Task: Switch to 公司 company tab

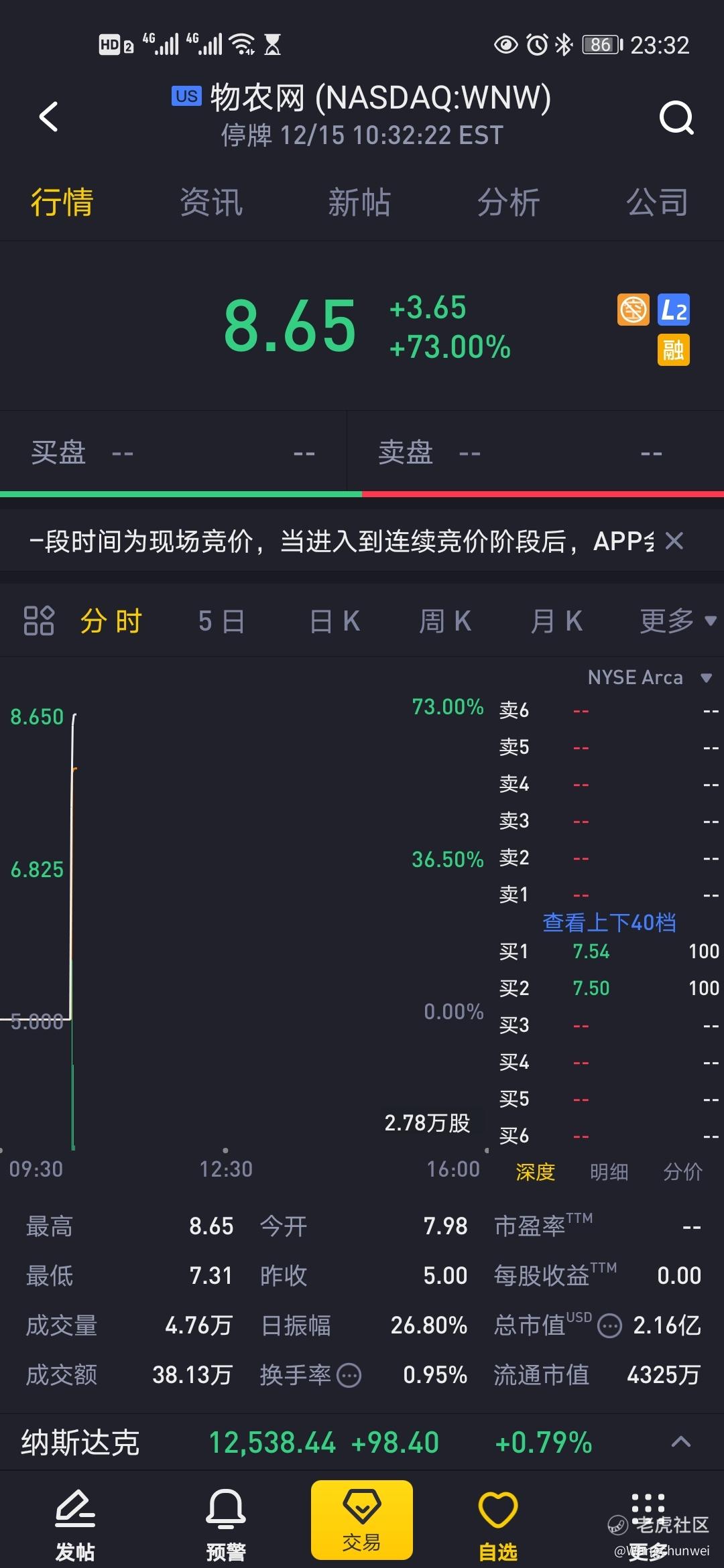Action: coord(657,202)
